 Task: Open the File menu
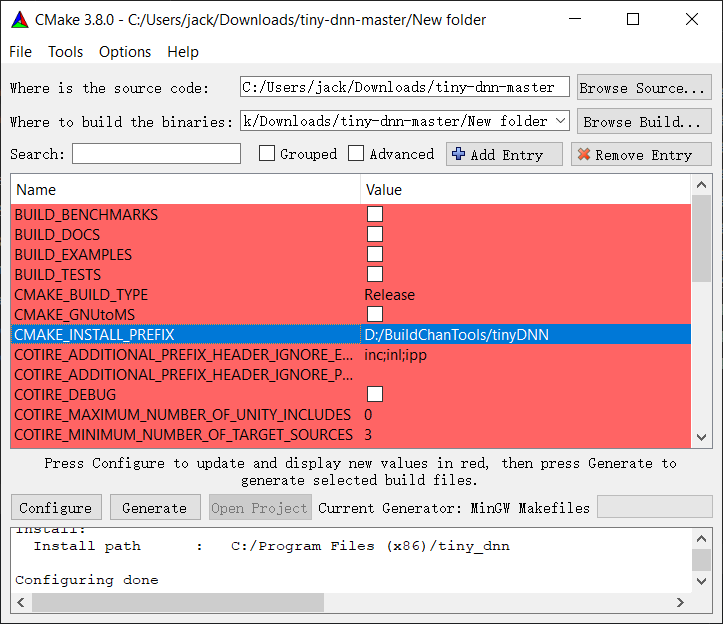pyautogui.click(x=20, y=52)
